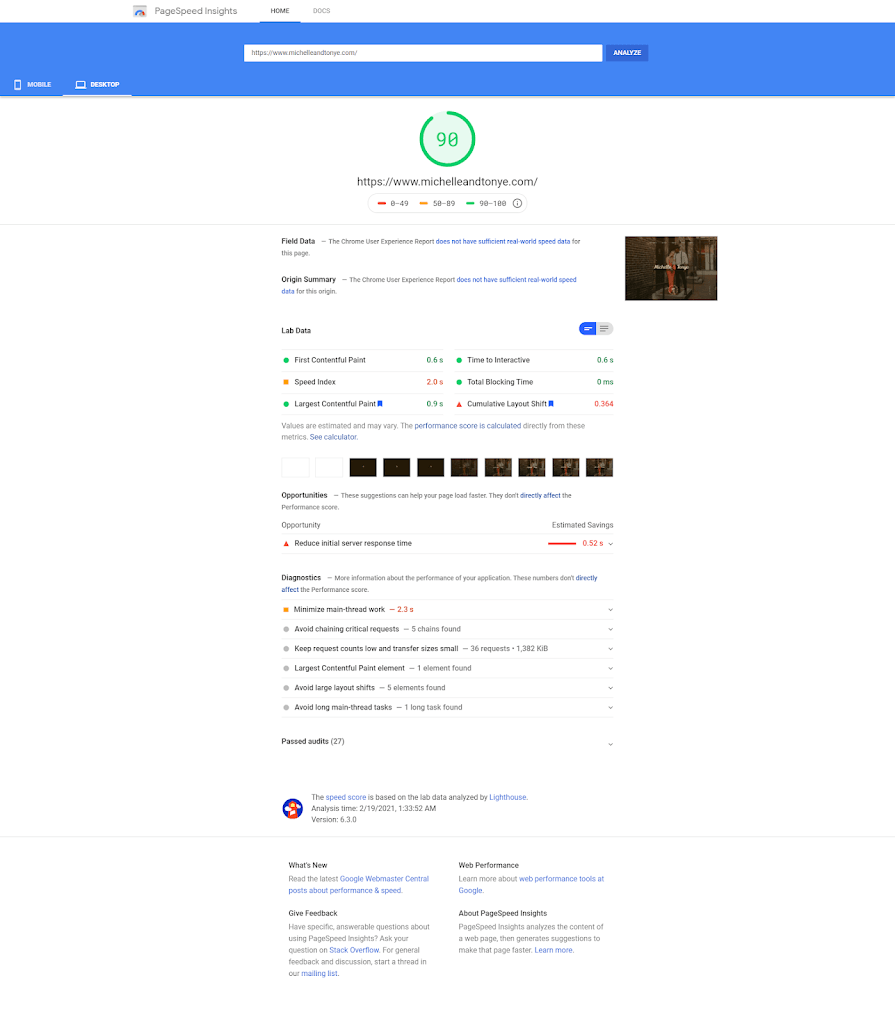Click the orange square beside Speed Index
Screen dimensions: 895x1024
[285, 382]
